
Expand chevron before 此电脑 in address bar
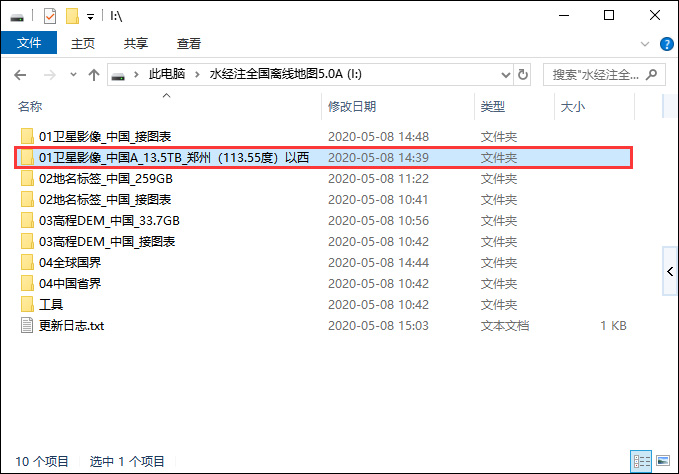pos(136,74)
